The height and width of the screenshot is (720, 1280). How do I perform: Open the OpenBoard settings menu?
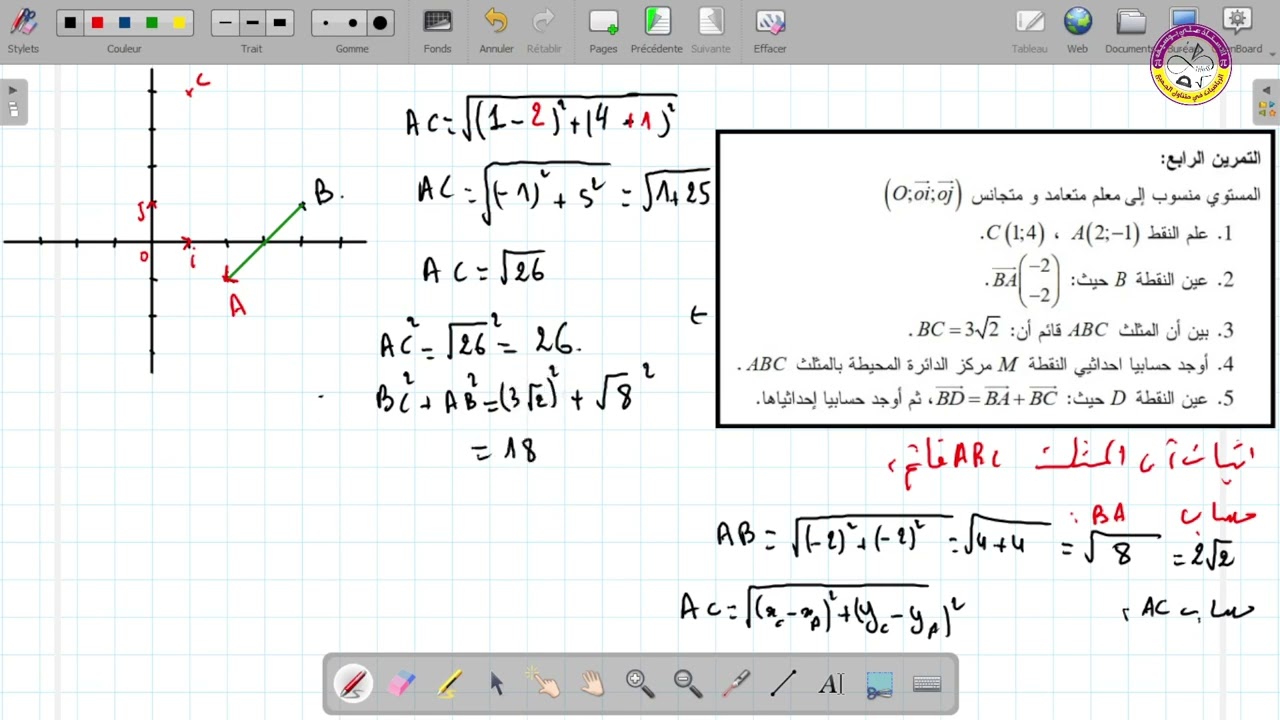tap(1238, 31)
